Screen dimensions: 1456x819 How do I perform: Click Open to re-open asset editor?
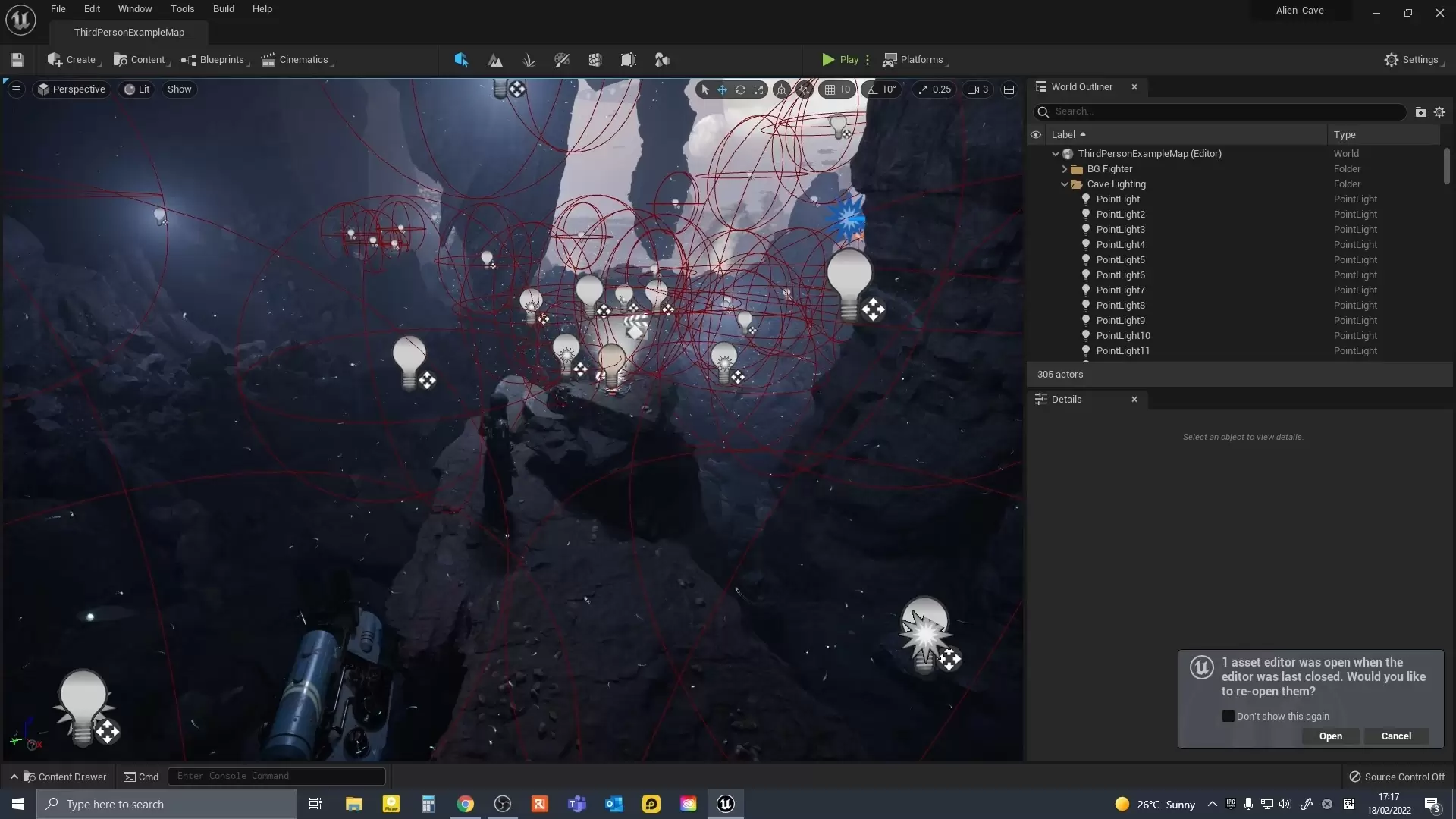click(x=1330, y=736)
